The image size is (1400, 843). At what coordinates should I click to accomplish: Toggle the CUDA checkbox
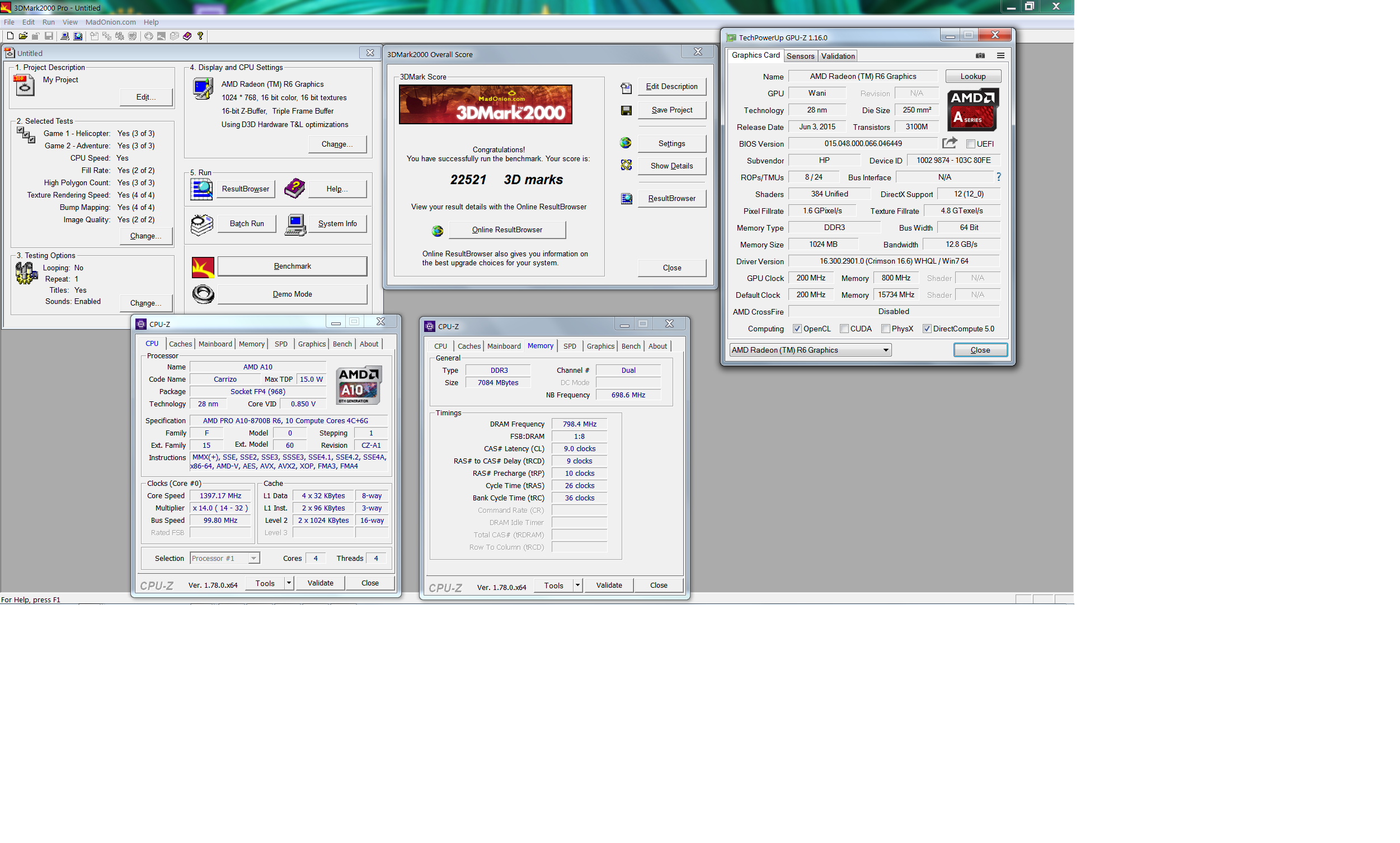pos(844,329)
